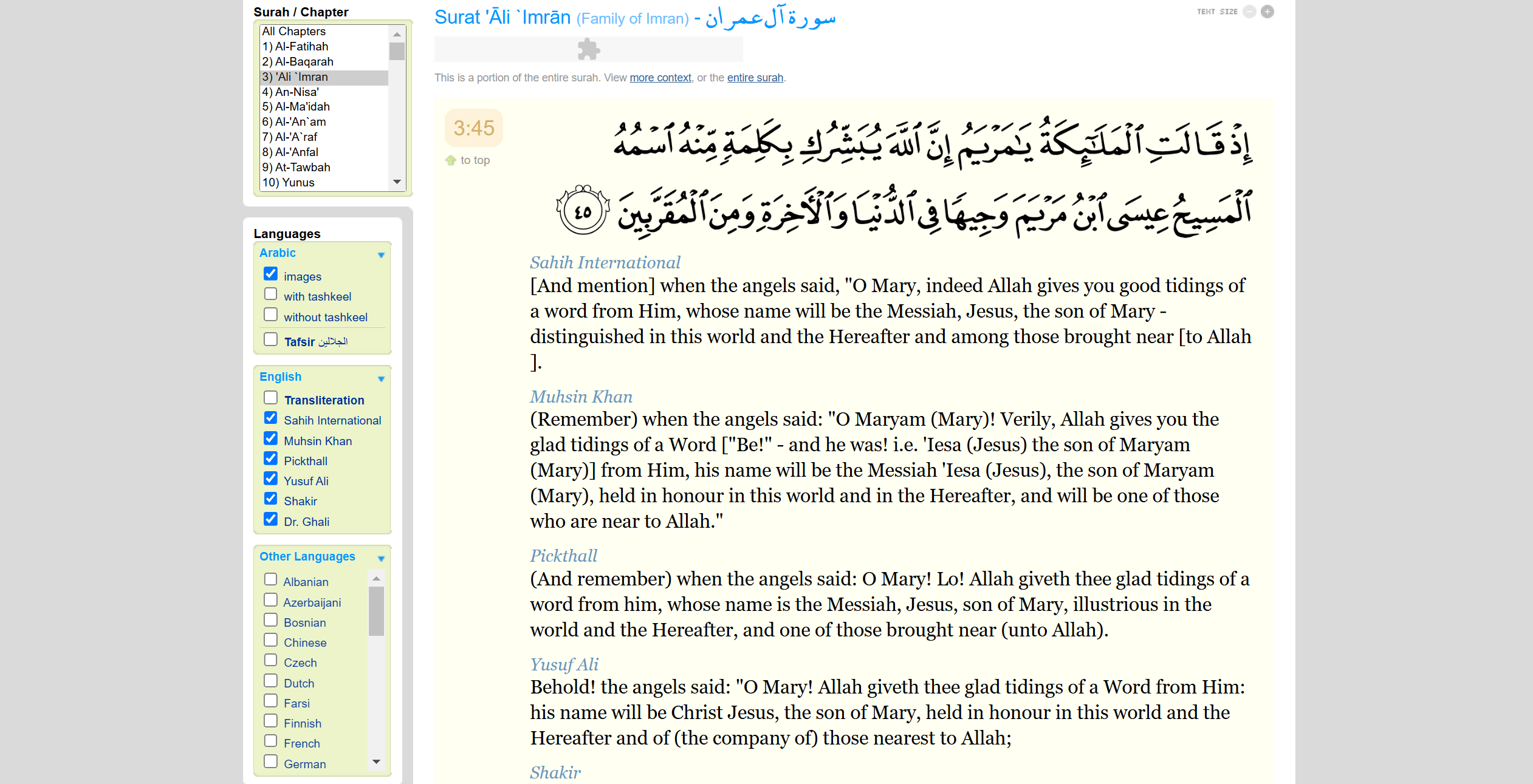Click chapter list scroll down arrow
This screenshot has width=1533, height=784.
pyautogui.click(x=397, y=182)
